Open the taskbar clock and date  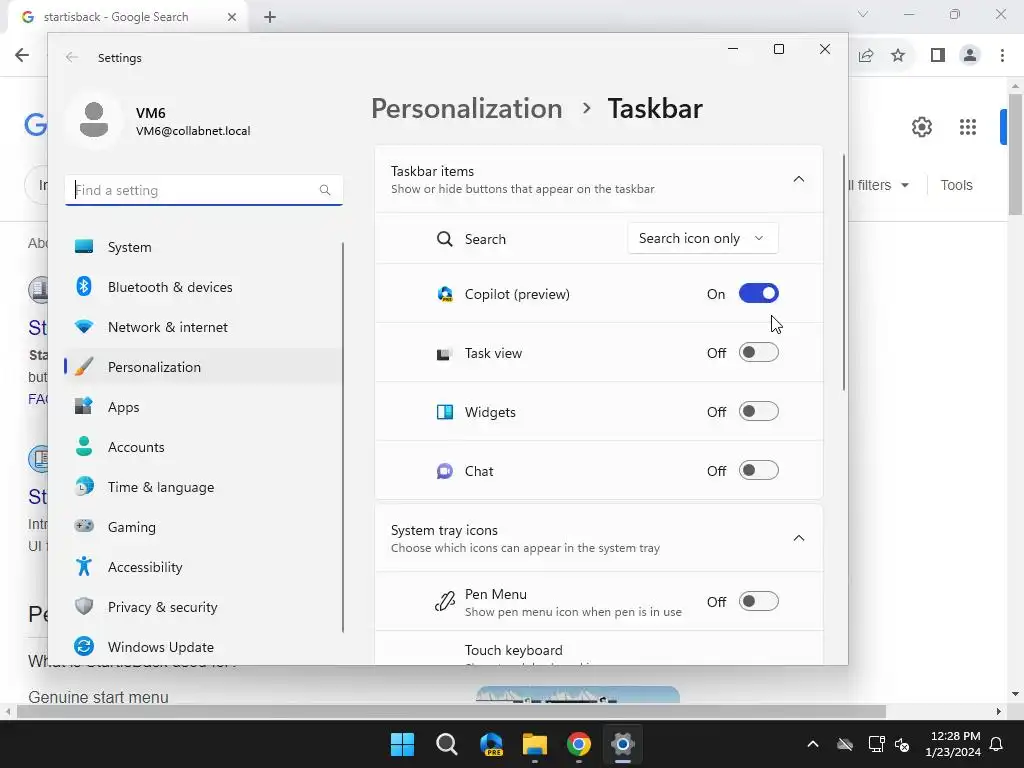(x=953, y=744)
